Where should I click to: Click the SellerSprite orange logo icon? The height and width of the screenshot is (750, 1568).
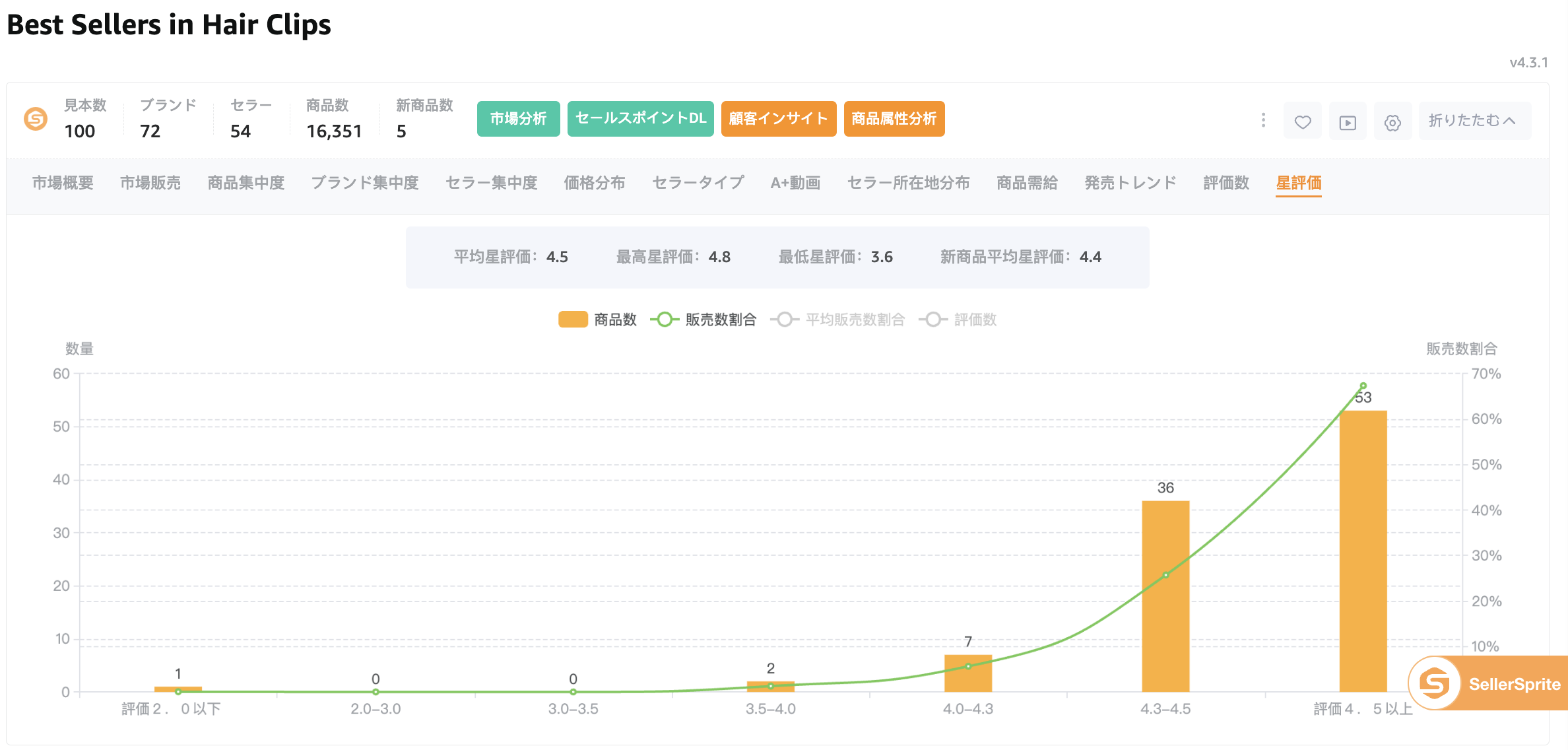[x=36, y=119]
